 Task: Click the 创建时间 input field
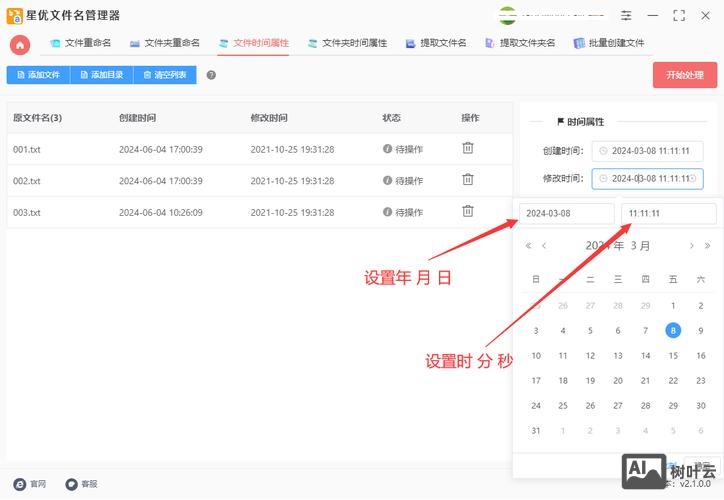click(647, 151)
